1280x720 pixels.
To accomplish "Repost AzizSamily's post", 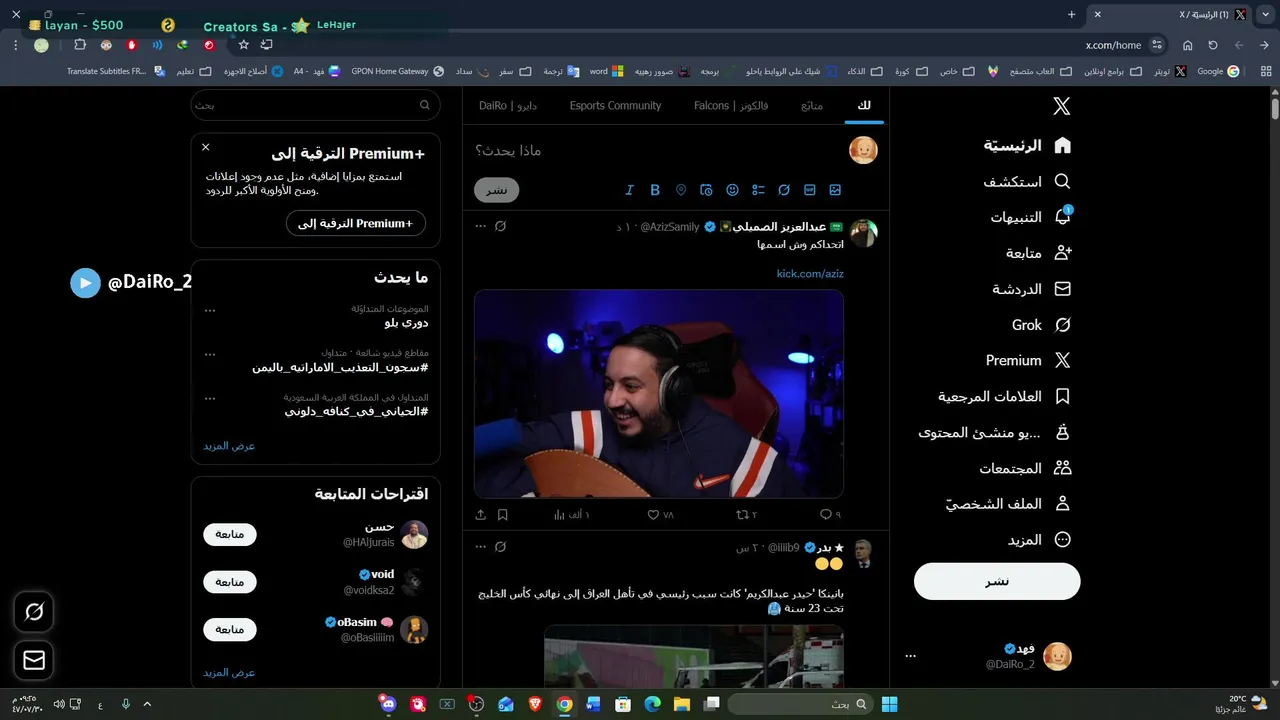I will pos(742,515).
